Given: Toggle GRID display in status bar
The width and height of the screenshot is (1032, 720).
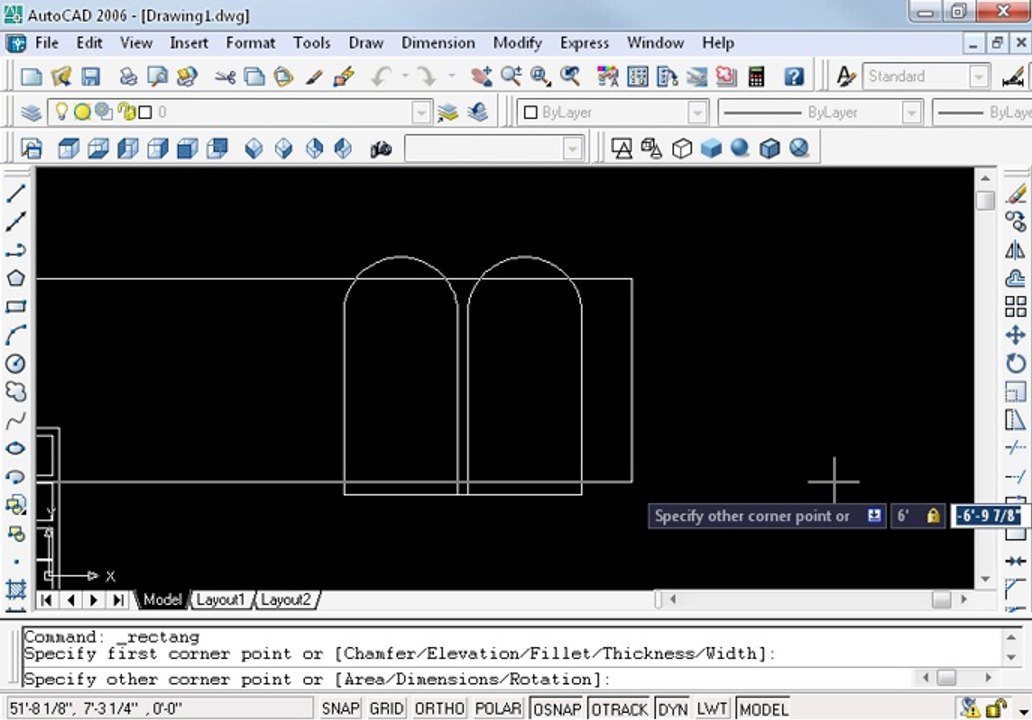Looking at the screenshot, I should pos(386,709).
